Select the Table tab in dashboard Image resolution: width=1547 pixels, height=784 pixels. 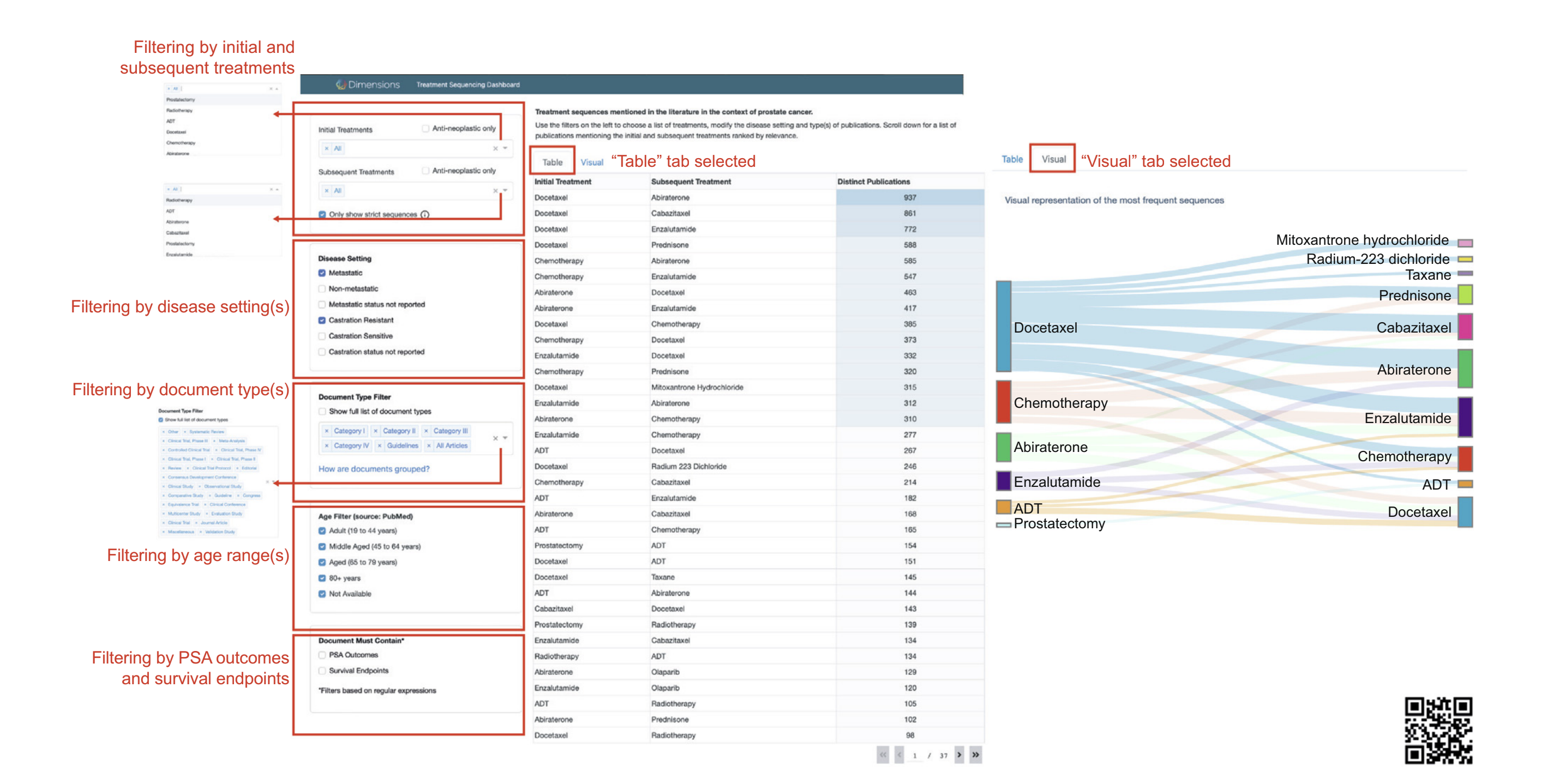point(553,162)
